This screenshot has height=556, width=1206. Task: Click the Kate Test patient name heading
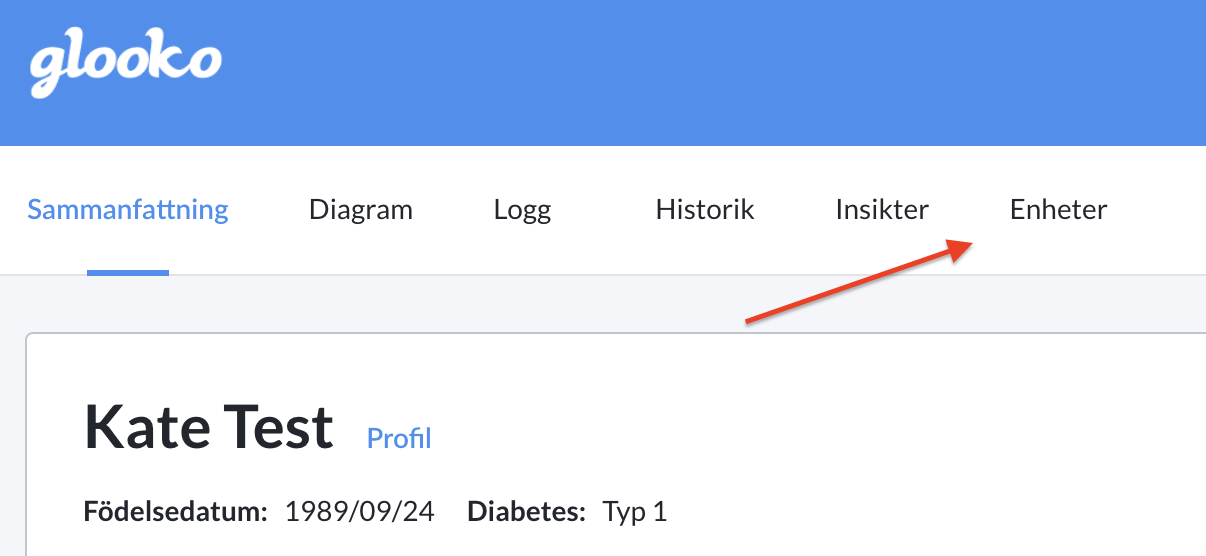coord(209,427)
